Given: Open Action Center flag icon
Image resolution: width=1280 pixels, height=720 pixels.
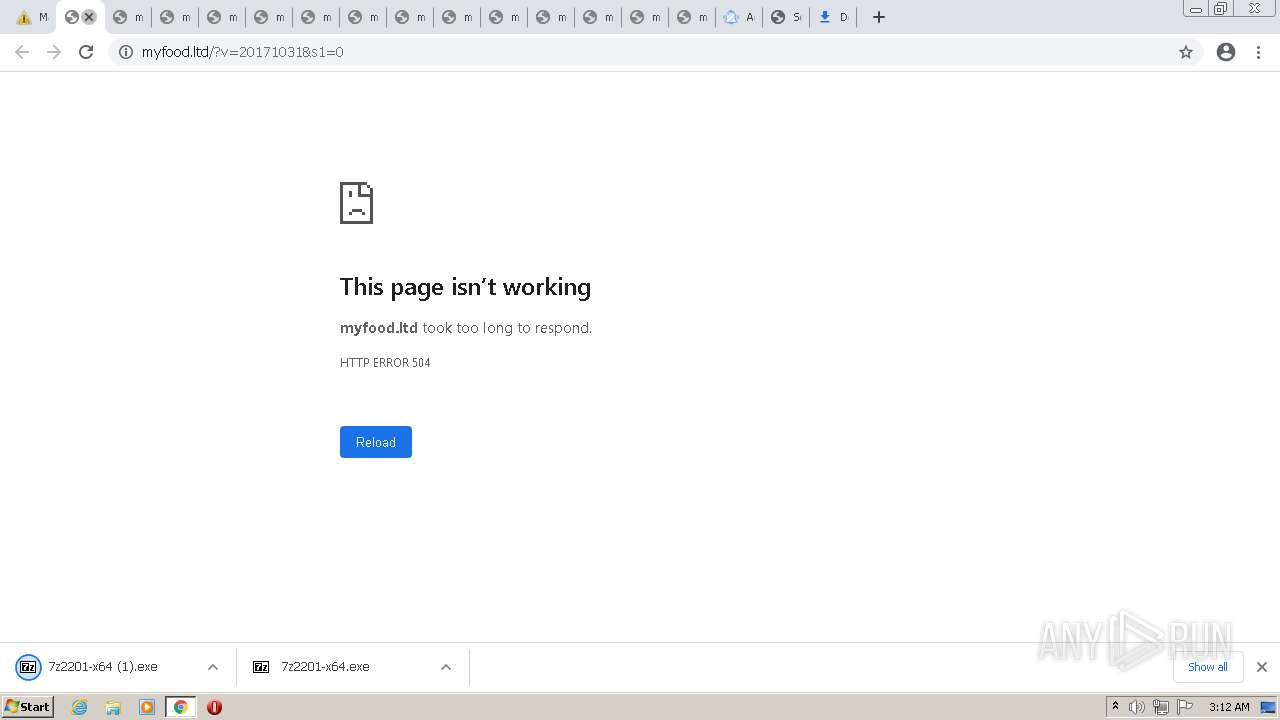Looking at the screenshot, I should pos(1185,707).
